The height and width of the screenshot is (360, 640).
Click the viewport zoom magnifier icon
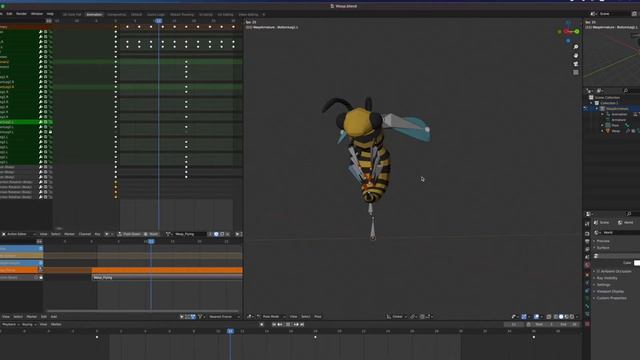576,47
